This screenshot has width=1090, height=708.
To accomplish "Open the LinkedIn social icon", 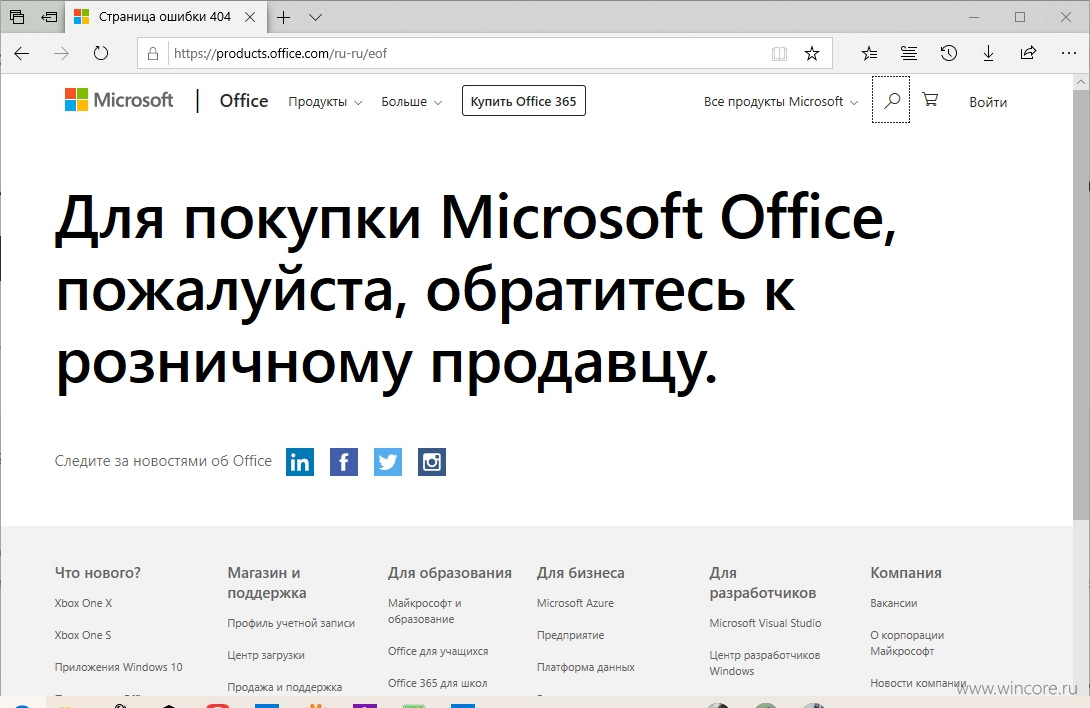I will tap(300, 462).
